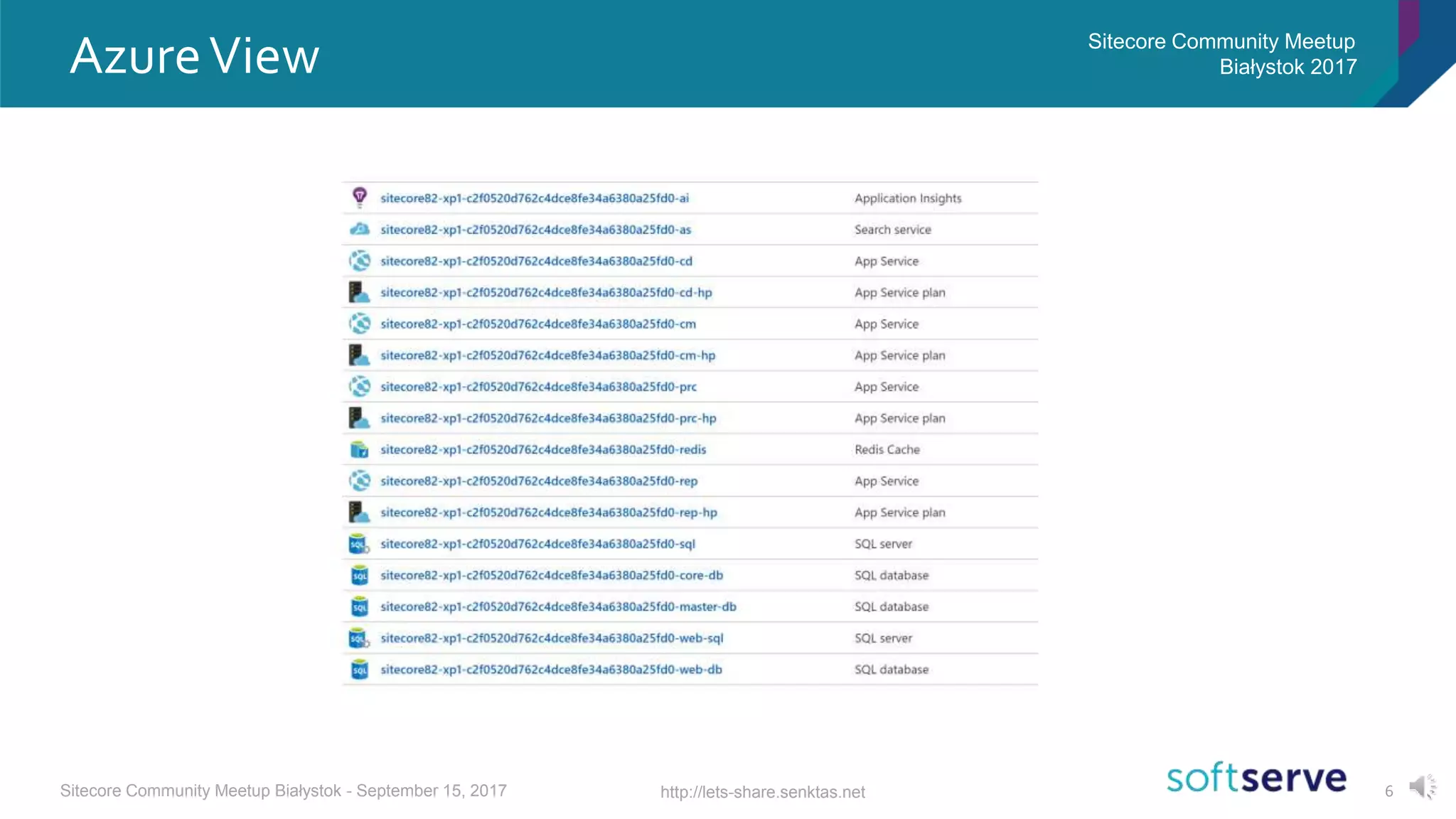Screen dimensions: 1456x819
Task: Click the App Service plan icon beside -cd-hp
Action: click(359, 292)
